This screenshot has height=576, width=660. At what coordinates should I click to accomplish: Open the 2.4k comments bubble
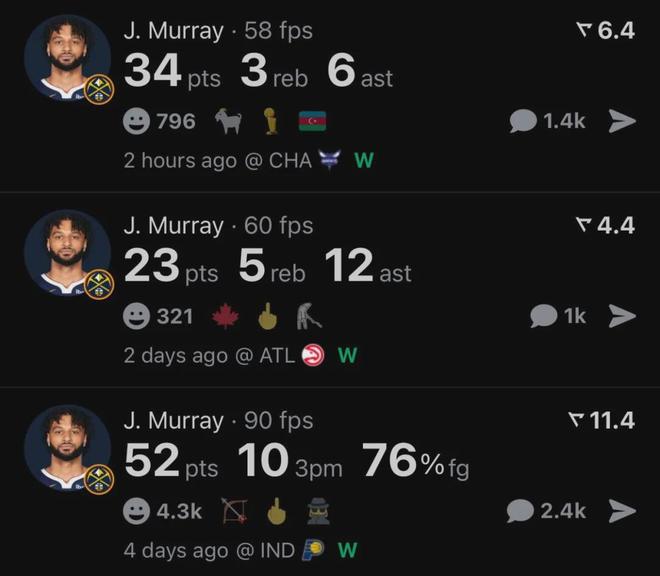(546, 511)
